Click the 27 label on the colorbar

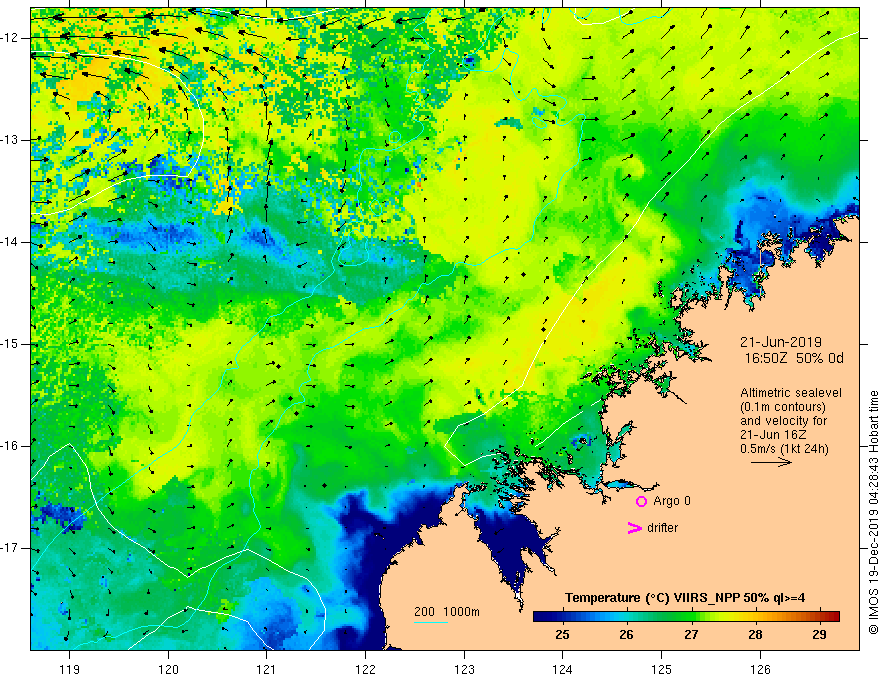(691, 635)
